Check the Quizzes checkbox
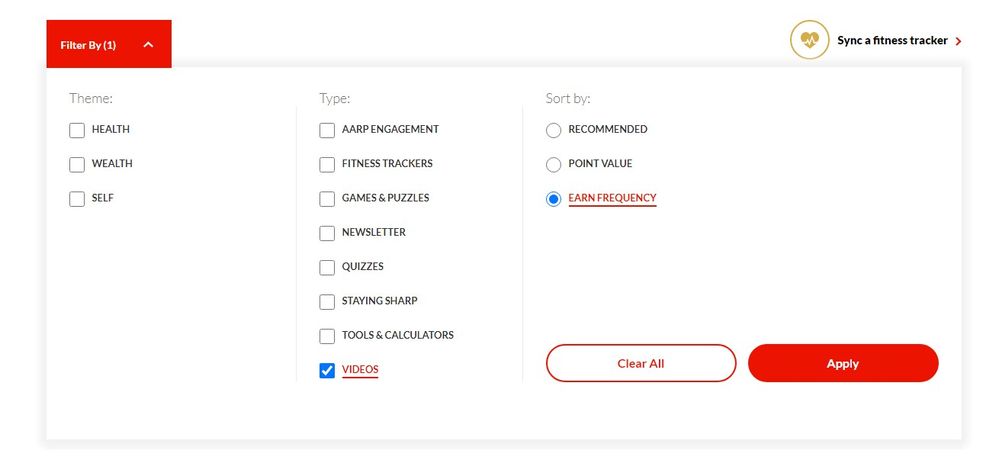This screenshot has height=457, width=999. click(327, 268)
